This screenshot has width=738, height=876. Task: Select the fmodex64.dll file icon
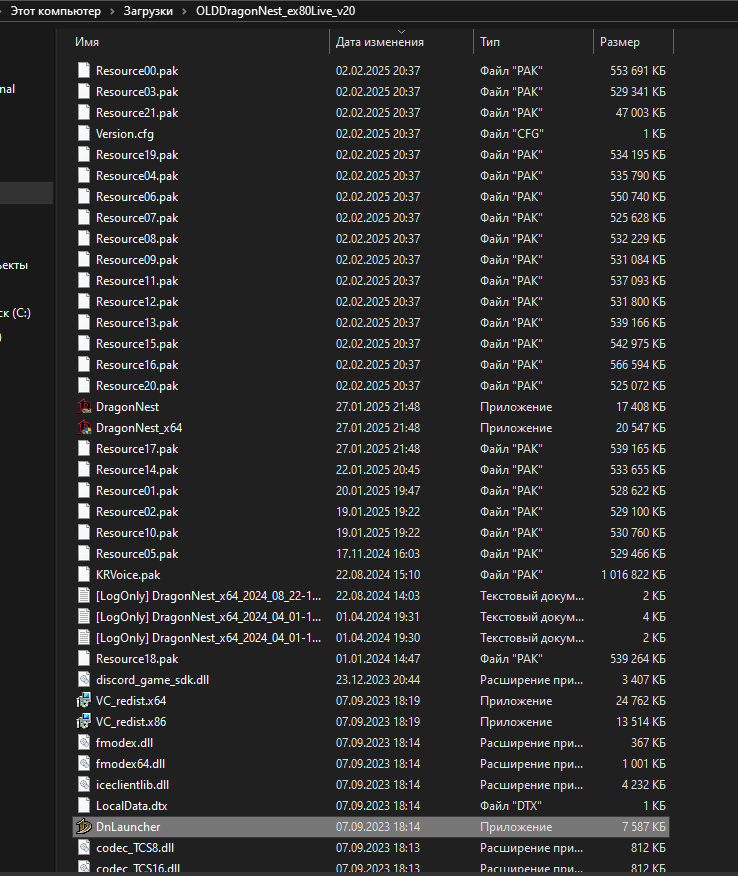pos(84,764)
